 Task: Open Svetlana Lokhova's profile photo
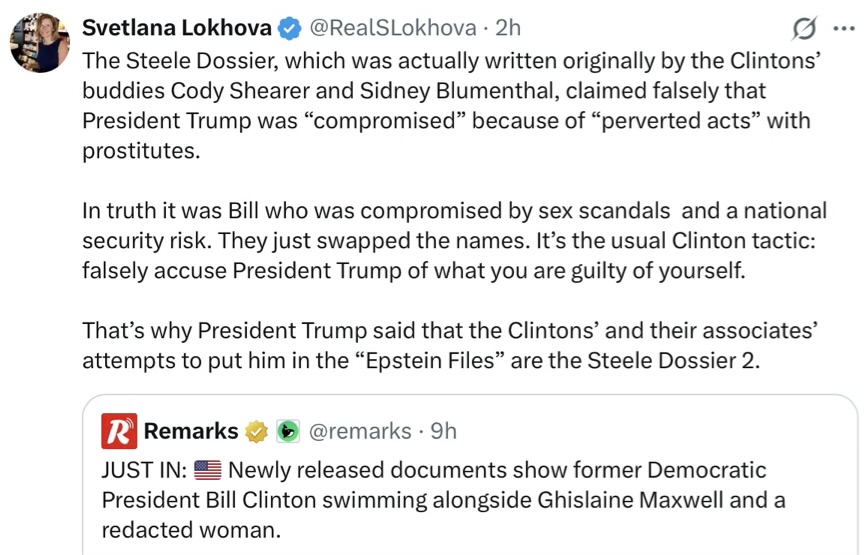[x=39, y=42]
